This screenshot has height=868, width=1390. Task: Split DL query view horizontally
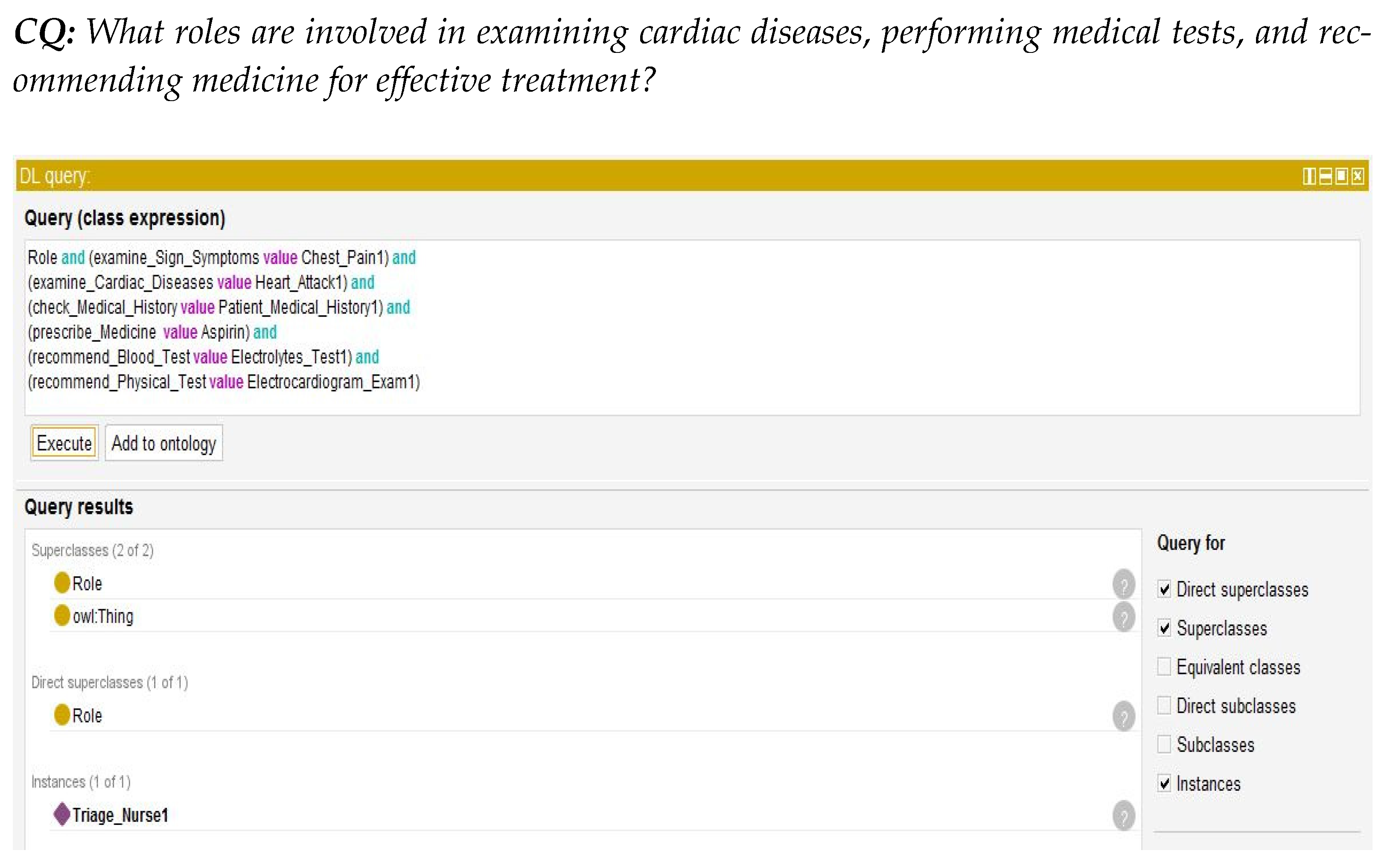1325,176
